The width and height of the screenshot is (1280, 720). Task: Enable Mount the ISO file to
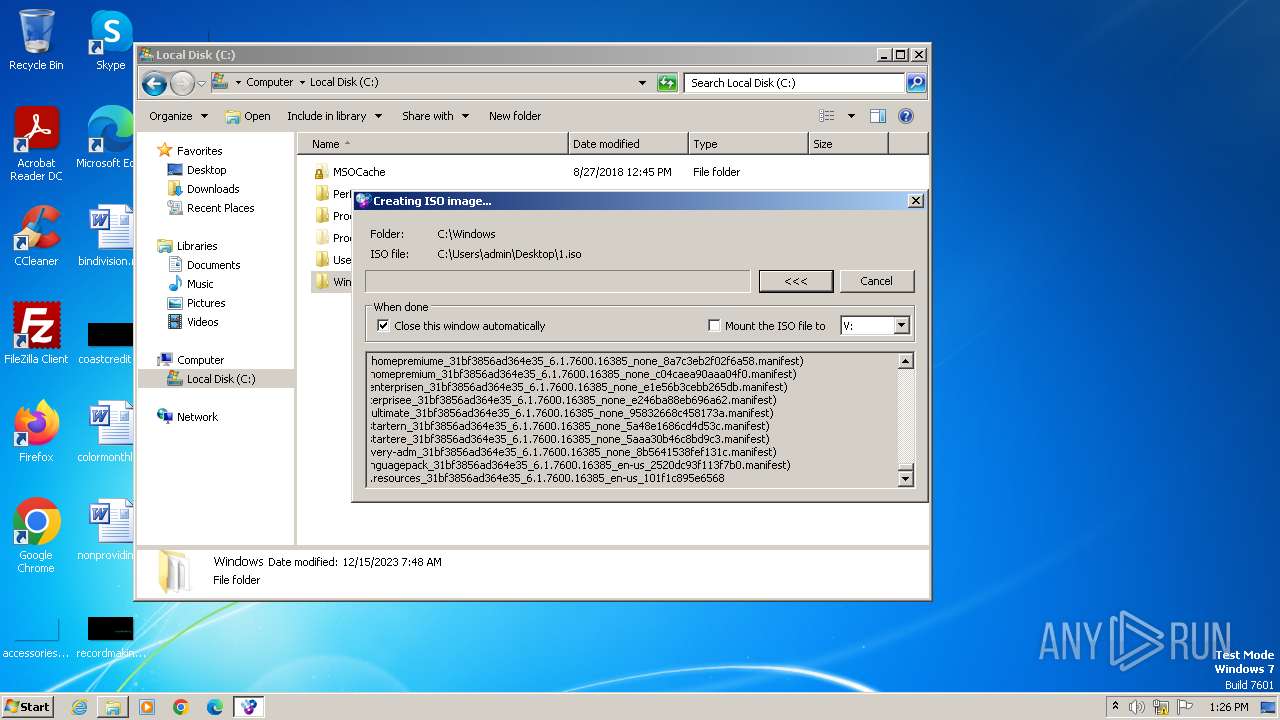pyautogui.click(x=714, y=326)
